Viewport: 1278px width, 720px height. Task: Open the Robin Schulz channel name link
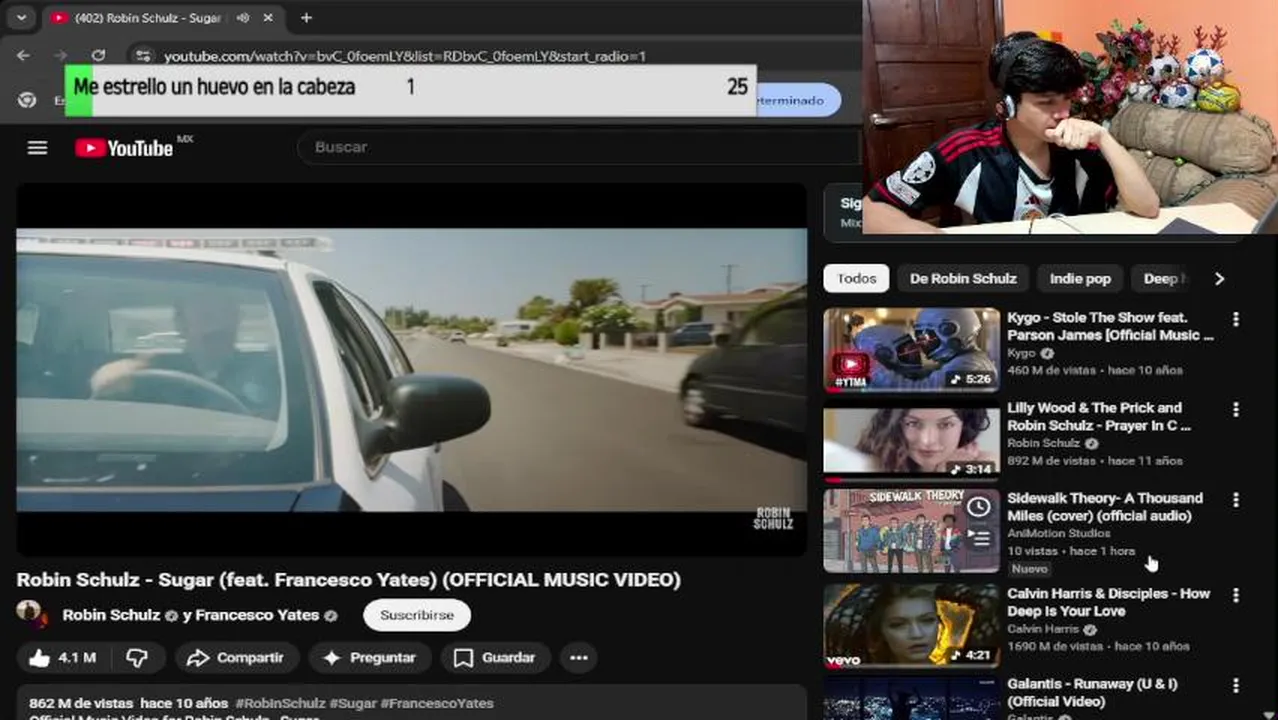point(111,615)
